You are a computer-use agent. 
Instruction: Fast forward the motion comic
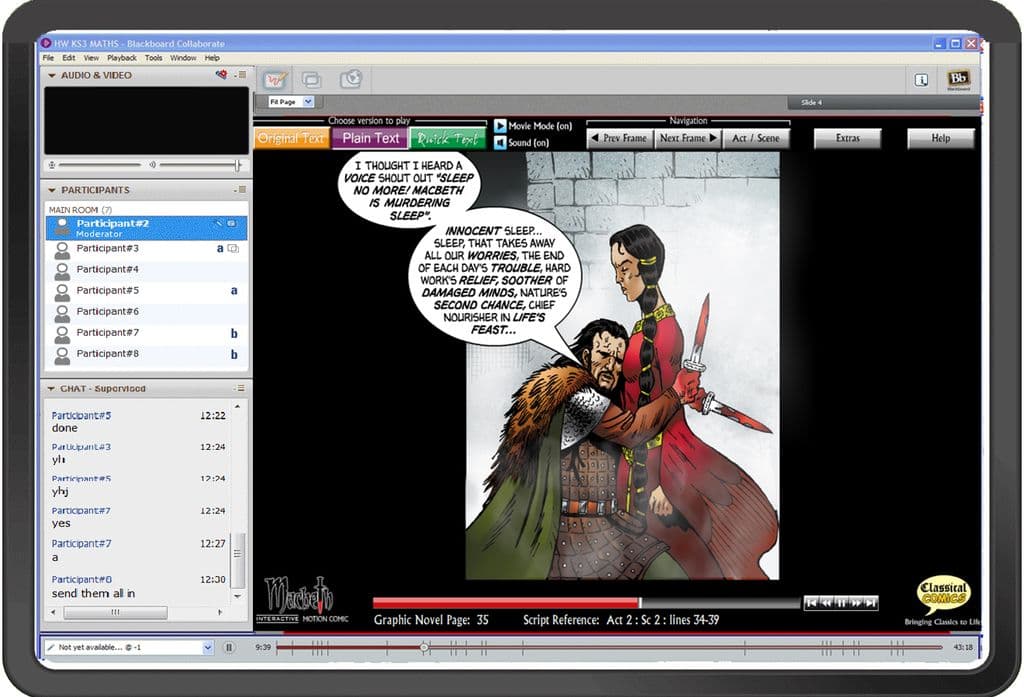pyautogui.click(x=856, y=602)
